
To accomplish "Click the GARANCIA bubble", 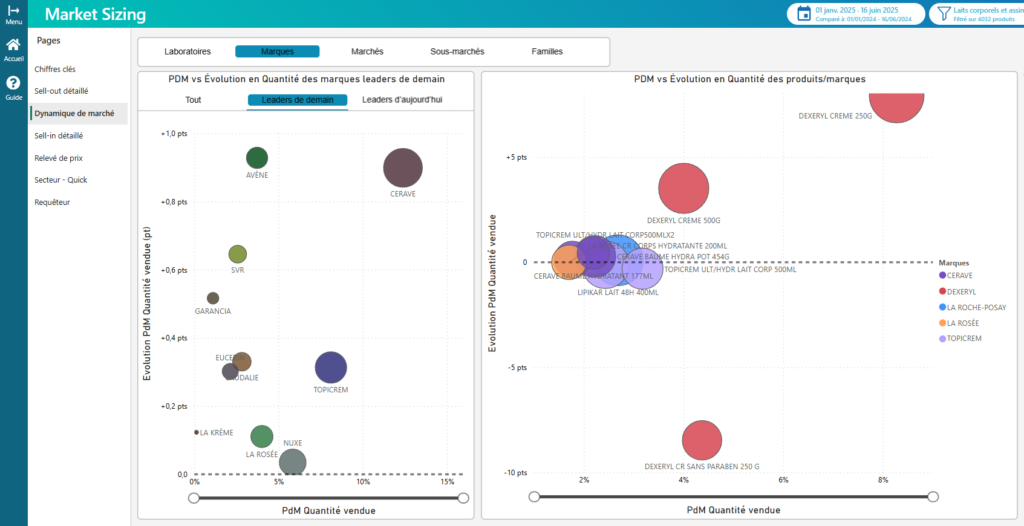I will 213,298.
